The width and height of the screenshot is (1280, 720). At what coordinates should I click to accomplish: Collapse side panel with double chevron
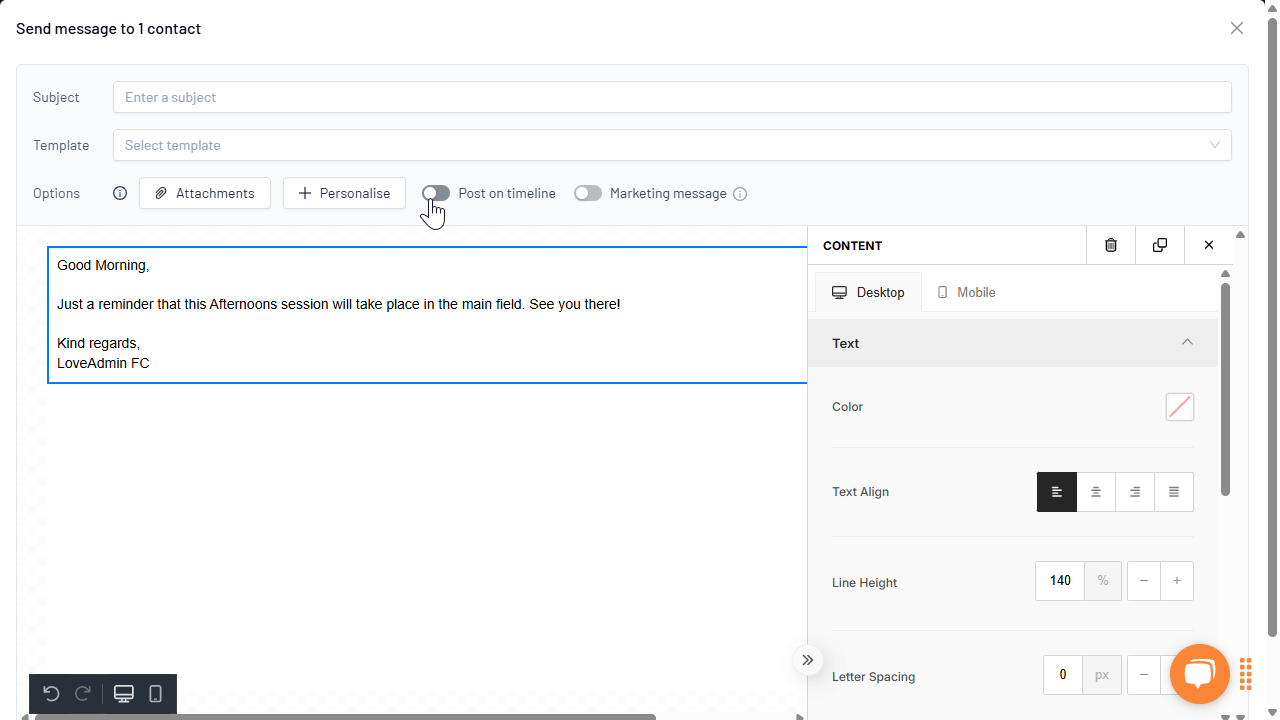coord(807,660)
